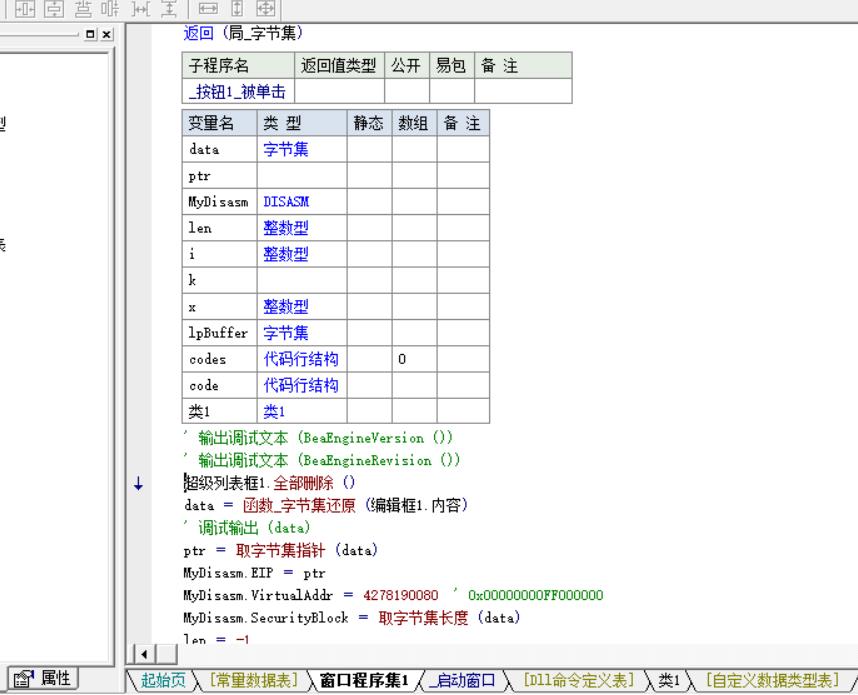
Task: Click the subroutine name _按钮1_被单击
Action: [x=237, y=91]
